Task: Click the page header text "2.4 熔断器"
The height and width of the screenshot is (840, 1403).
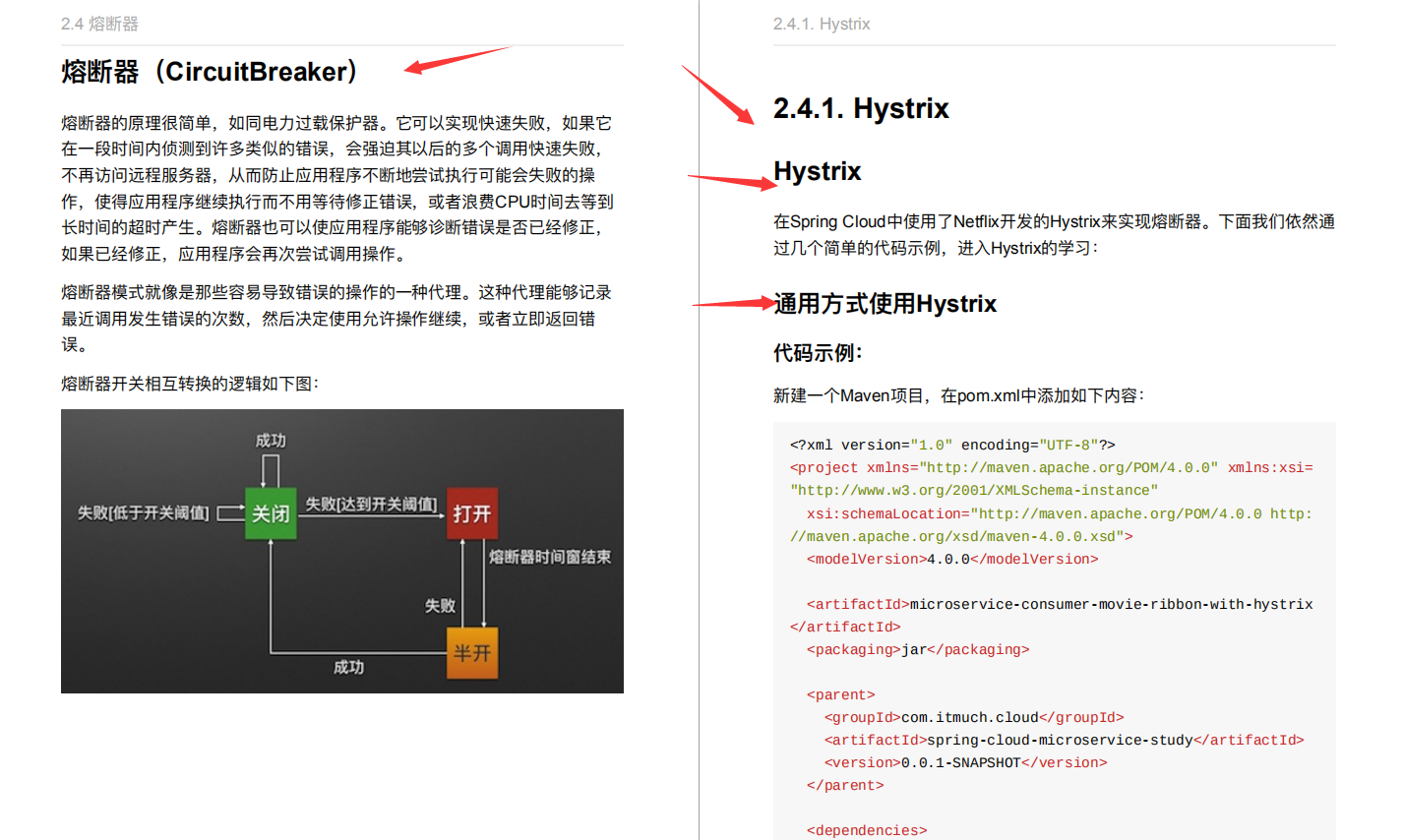Action: pos(99,24)
